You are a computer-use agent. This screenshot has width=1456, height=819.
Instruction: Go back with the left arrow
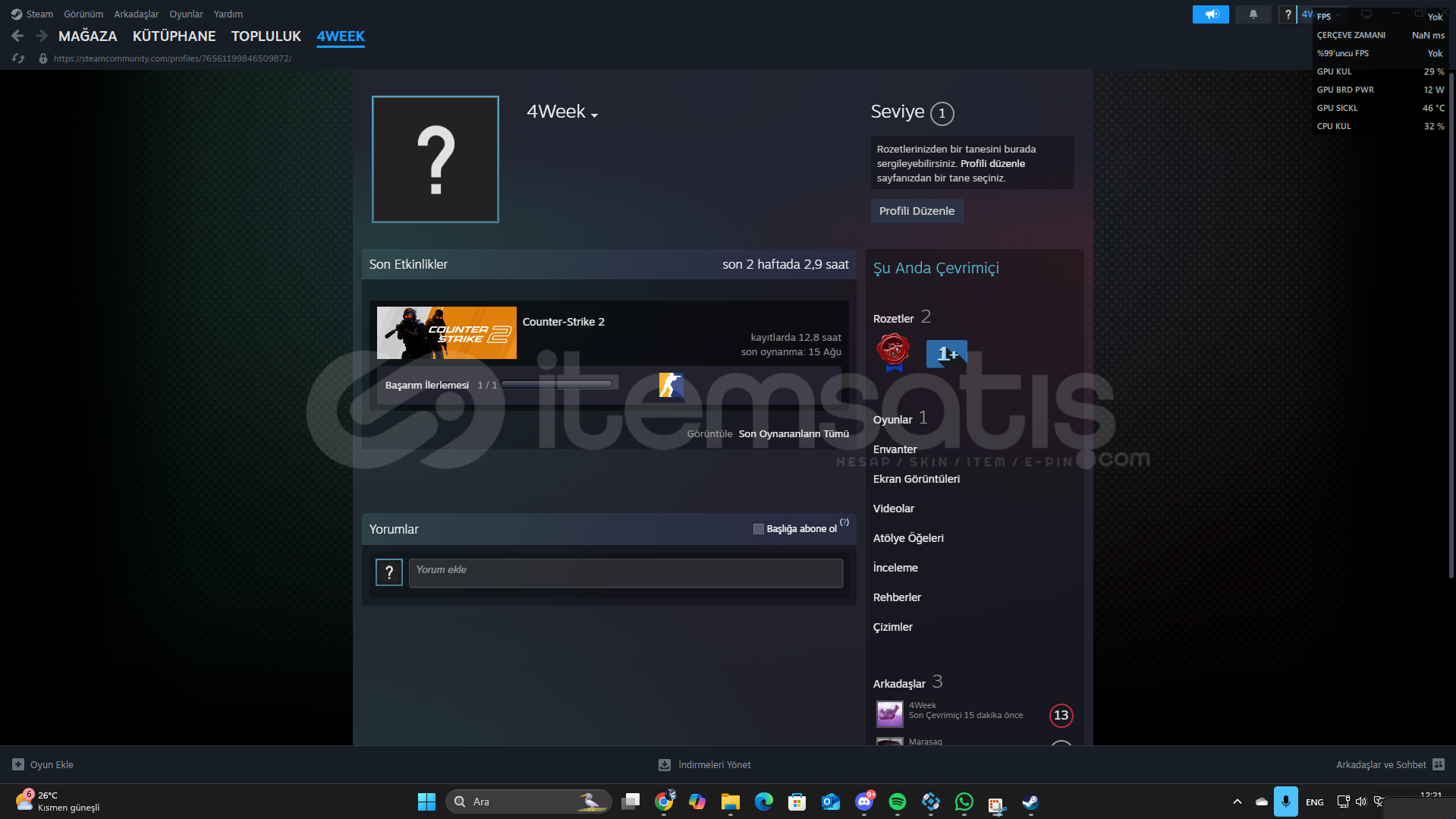point(17,36)
